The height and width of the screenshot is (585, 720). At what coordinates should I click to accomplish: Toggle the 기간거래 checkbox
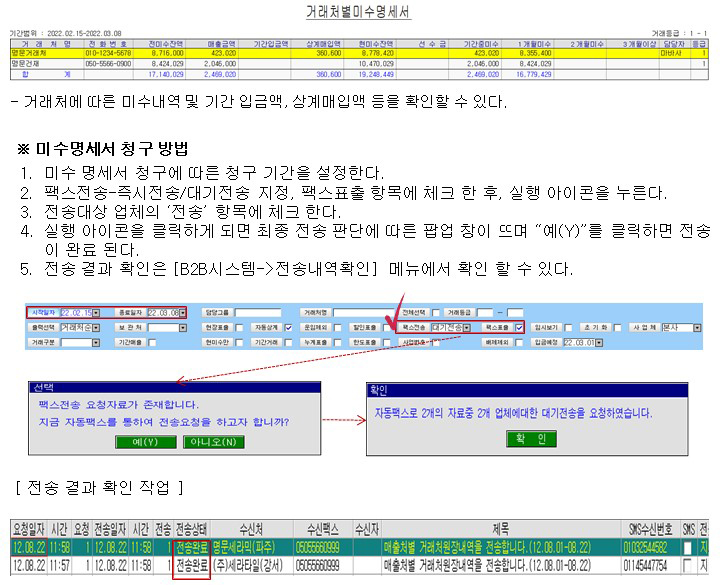coord(288,343)
